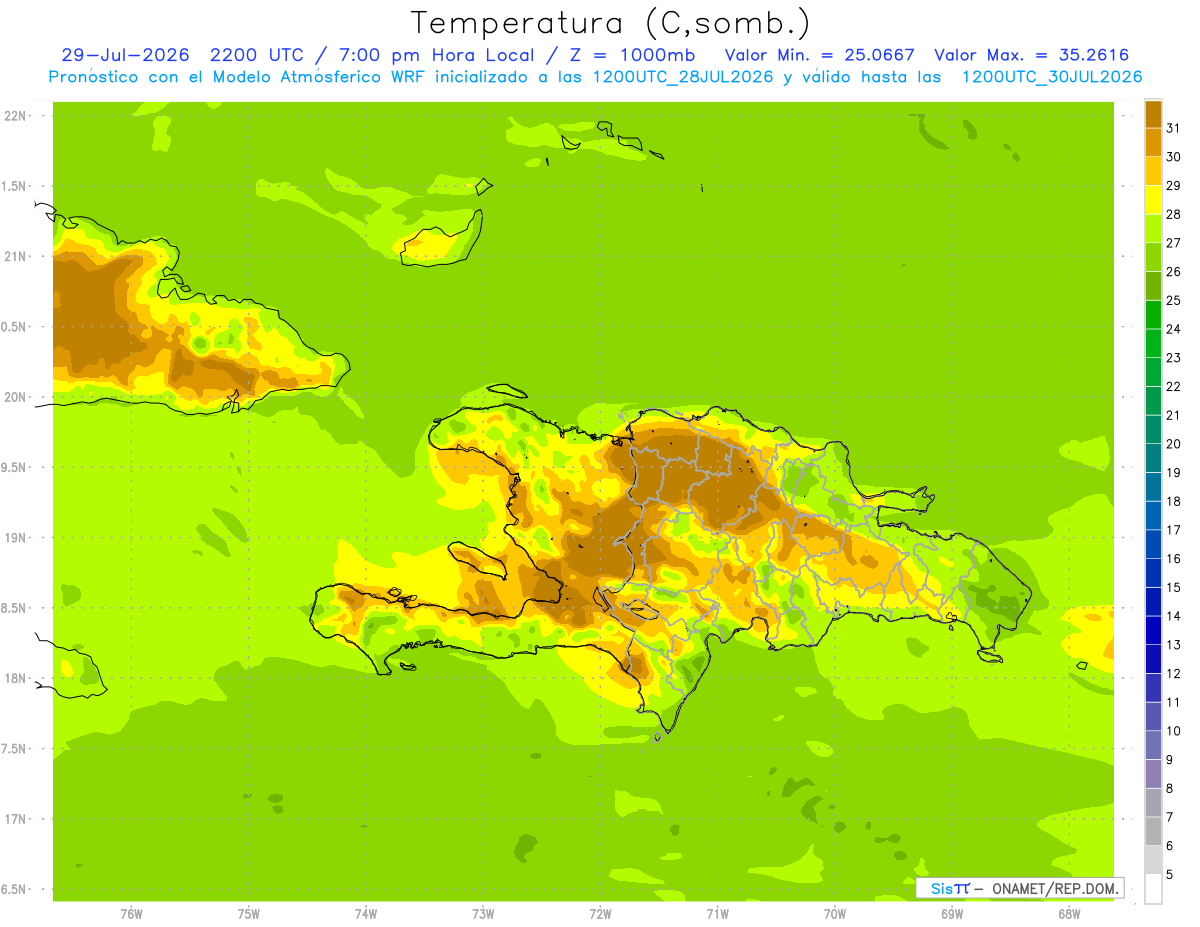
Task: Select the date '29-Jul-2026' in header
Action: (x=126, y=55)
